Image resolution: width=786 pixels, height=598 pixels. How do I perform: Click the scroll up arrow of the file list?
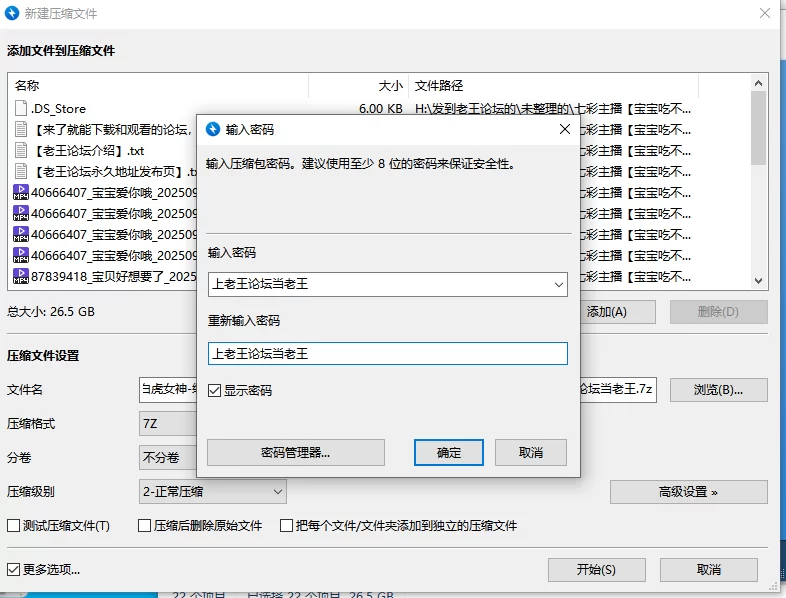click(x=758, y=83)
